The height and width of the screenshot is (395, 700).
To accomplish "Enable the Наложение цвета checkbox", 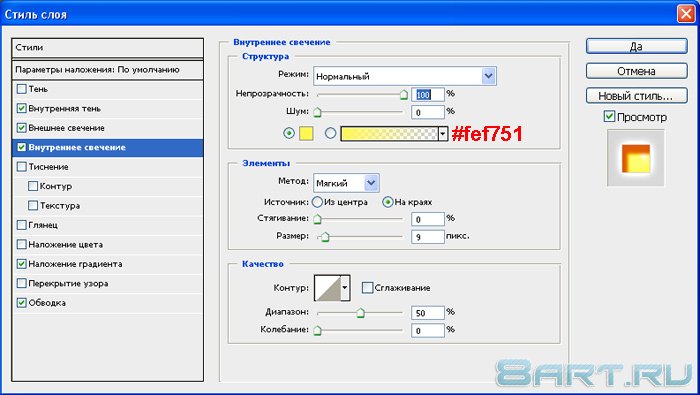I will pos(21,244).
